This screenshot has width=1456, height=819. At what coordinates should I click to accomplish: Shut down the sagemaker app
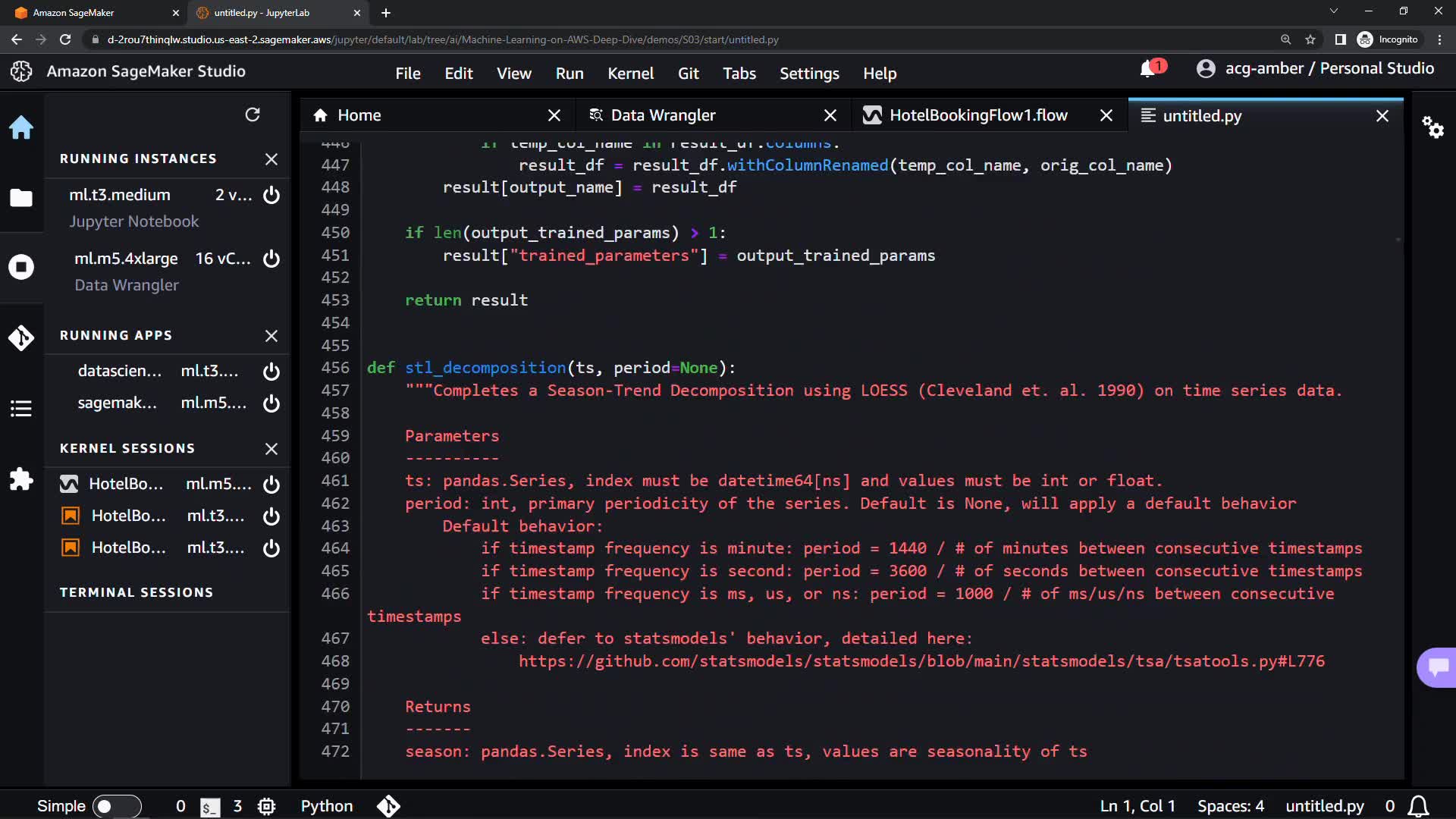[271, 403]
